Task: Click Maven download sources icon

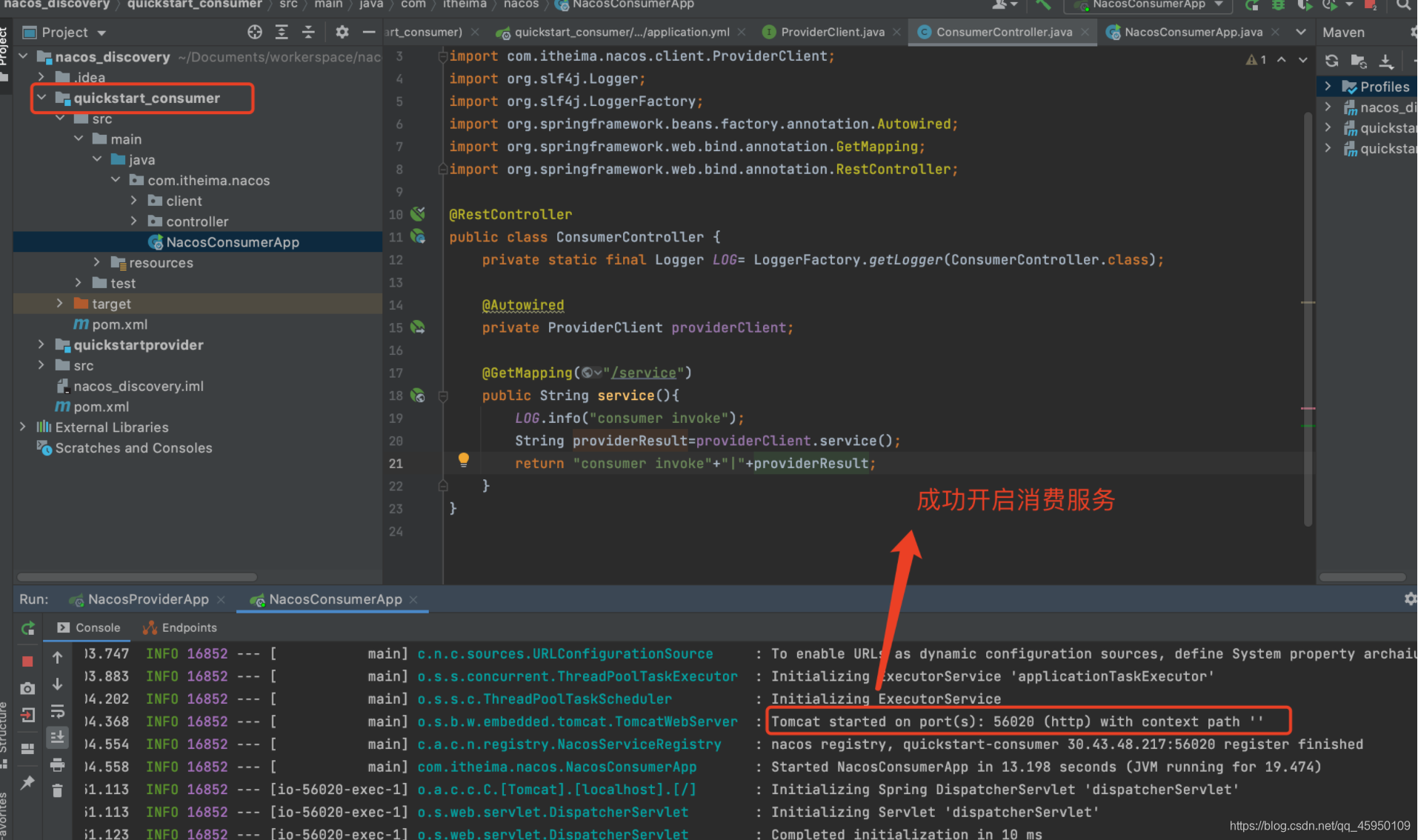Action: tap(1386, 61)
